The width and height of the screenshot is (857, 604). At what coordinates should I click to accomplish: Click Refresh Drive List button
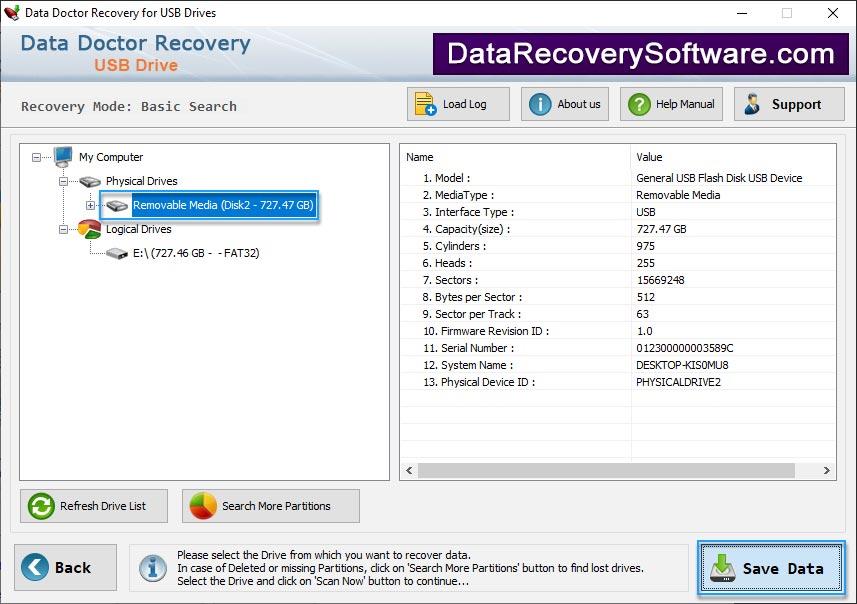coord(94,506)
